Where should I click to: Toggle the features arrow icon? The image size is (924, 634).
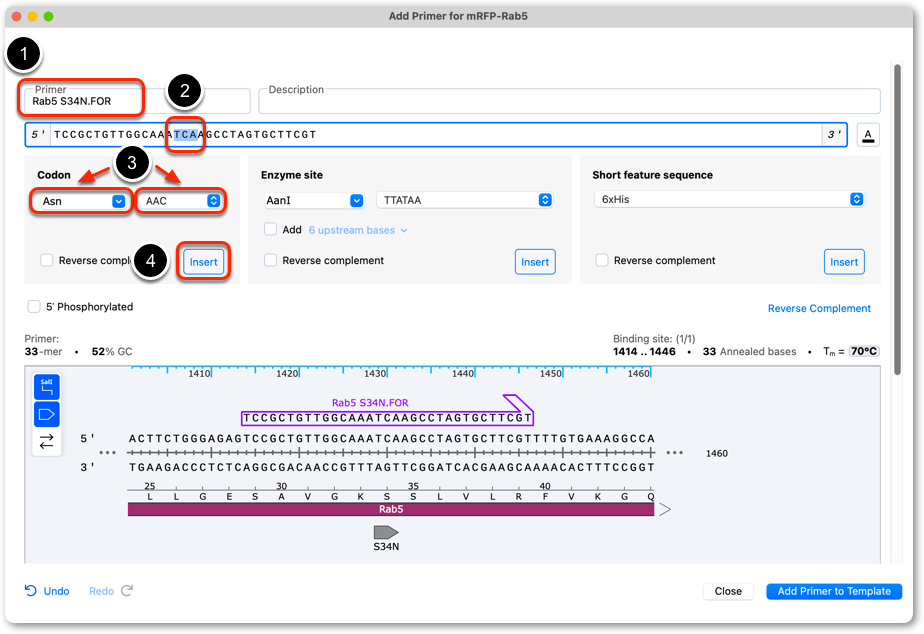click(x=47, y=414)
